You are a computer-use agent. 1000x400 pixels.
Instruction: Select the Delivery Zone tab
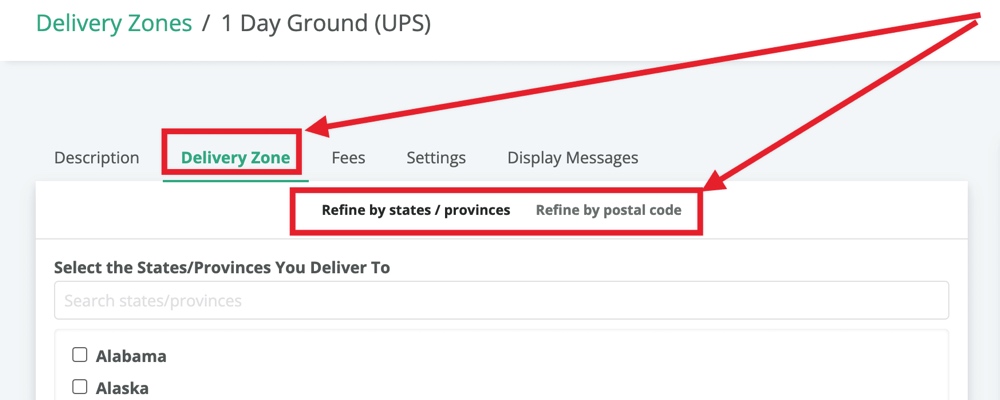pyautogui.click(x=235, y=158)
